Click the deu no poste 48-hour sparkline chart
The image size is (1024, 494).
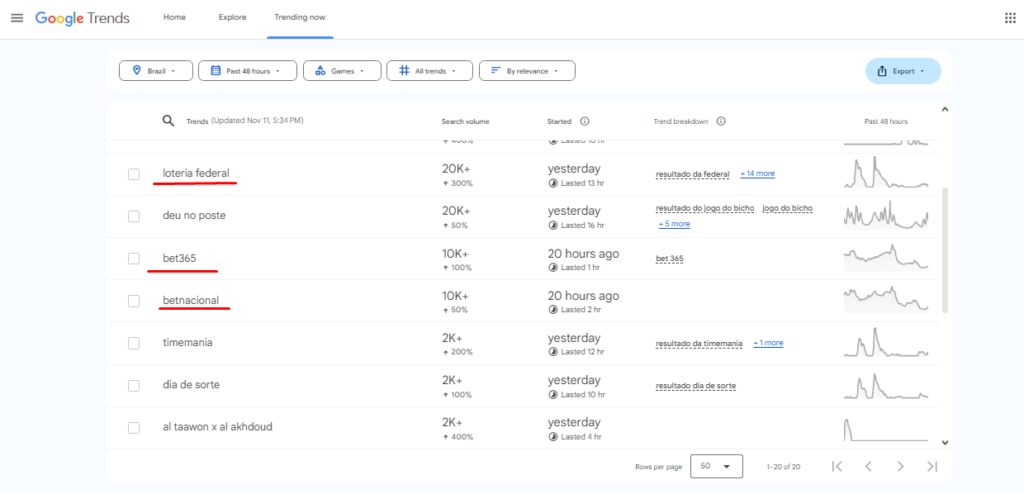pyautogui.click(x=886, y=215)
